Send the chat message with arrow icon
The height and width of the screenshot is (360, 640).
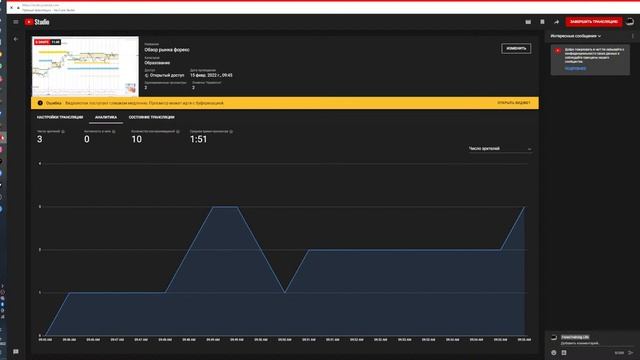click(631, 353)
